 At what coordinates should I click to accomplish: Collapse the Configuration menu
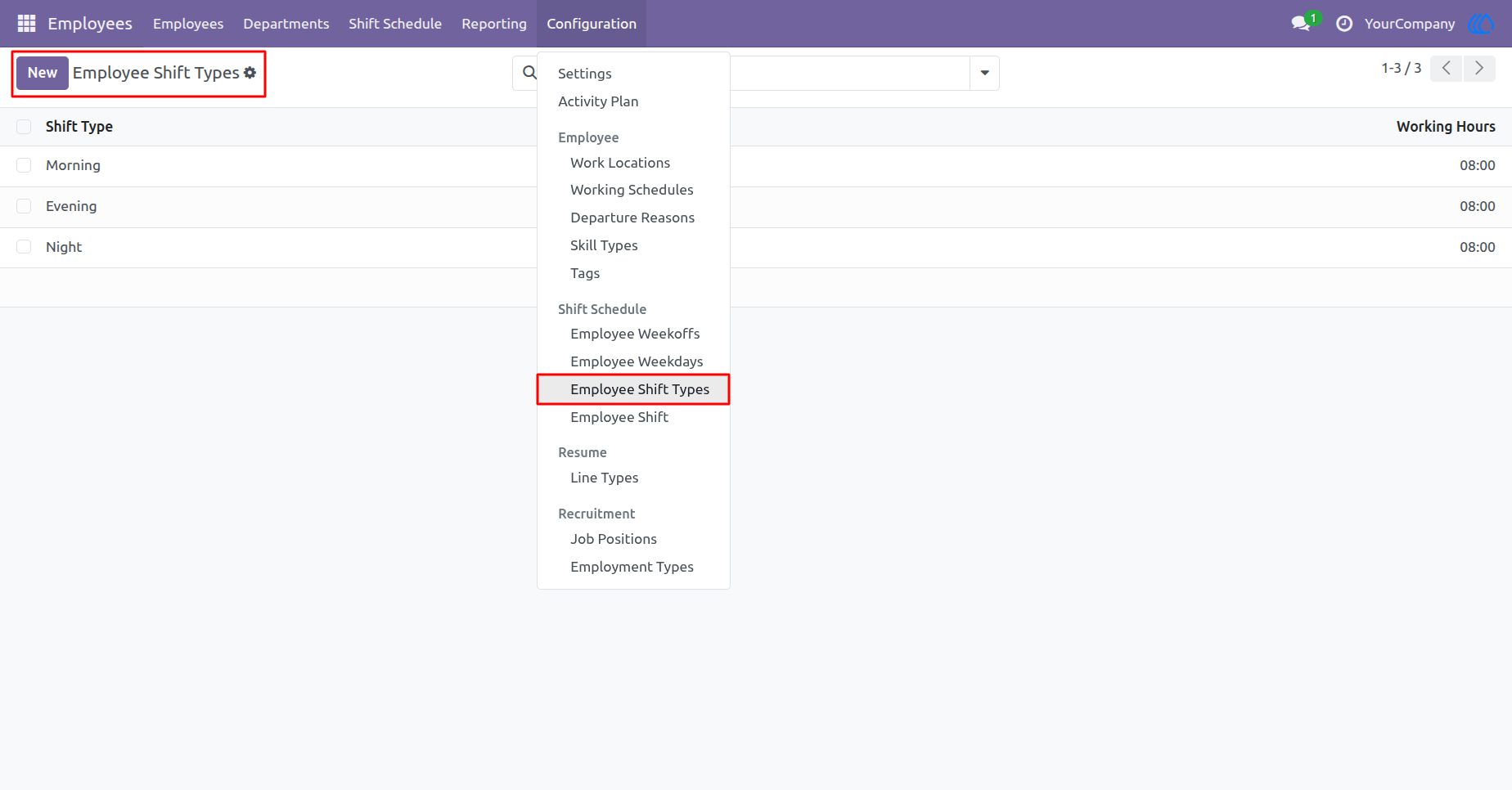[592, 24]
